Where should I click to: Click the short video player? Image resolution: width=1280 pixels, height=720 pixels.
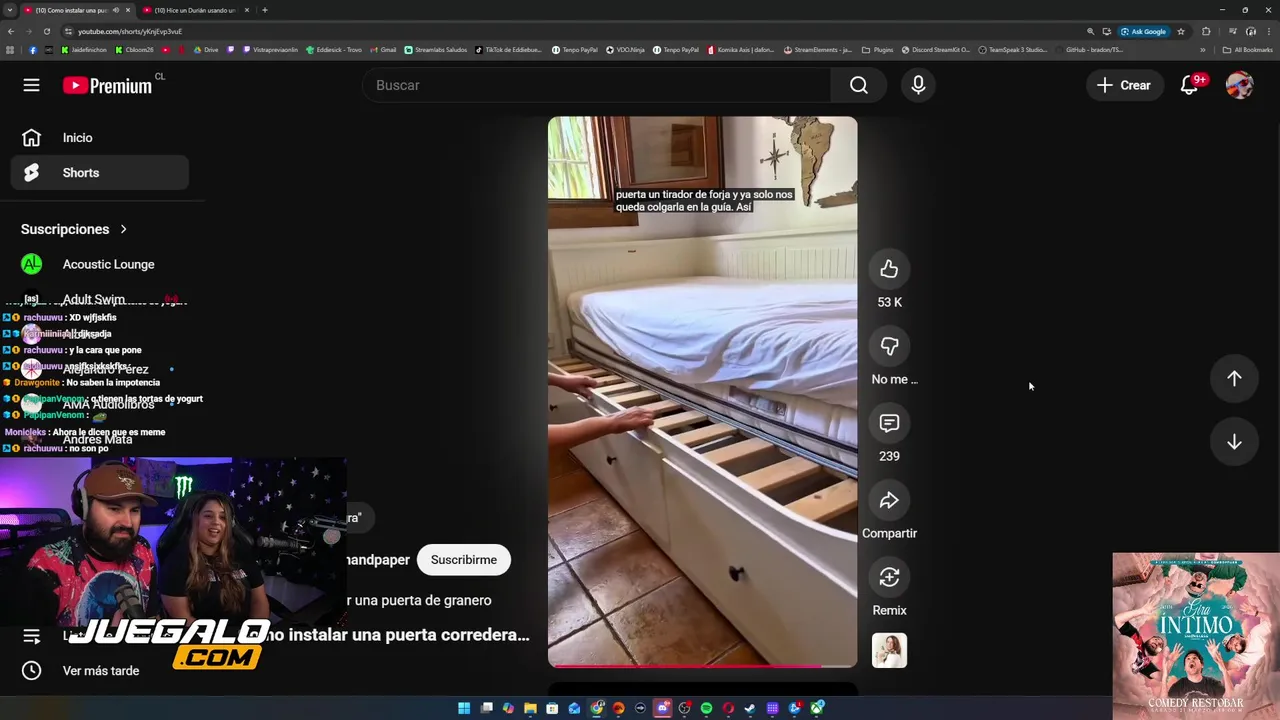click(x=702, y=392)
